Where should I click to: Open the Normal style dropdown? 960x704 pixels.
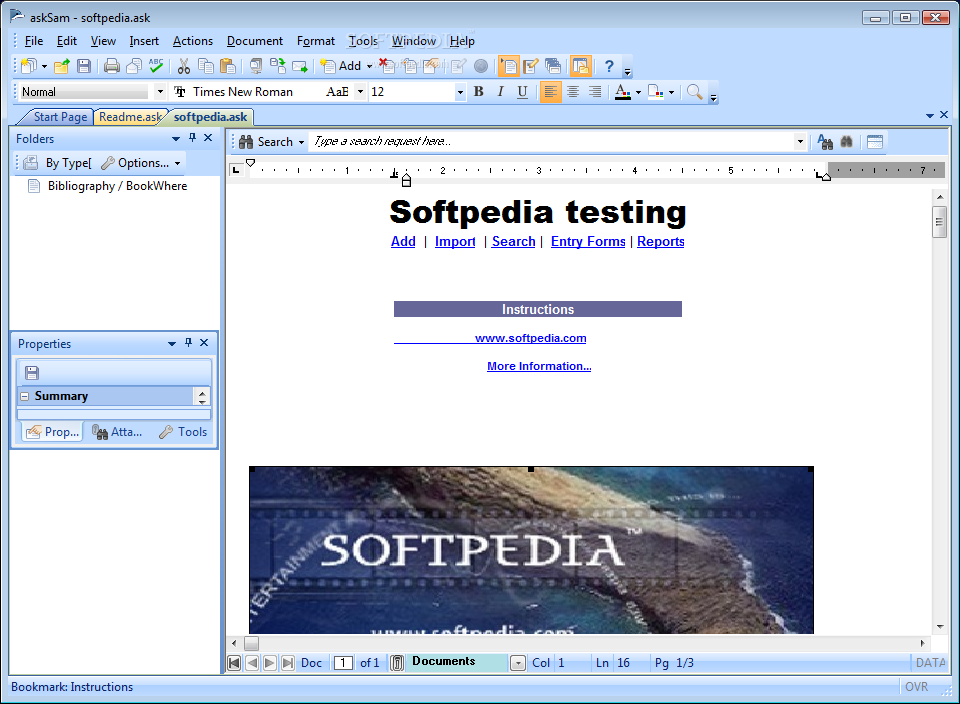[x=160, y=92]
